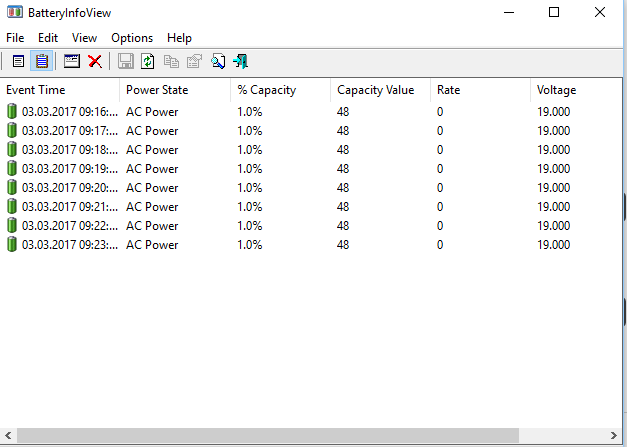Open the Options menu
Screen dimensions: 627x447
132,38
